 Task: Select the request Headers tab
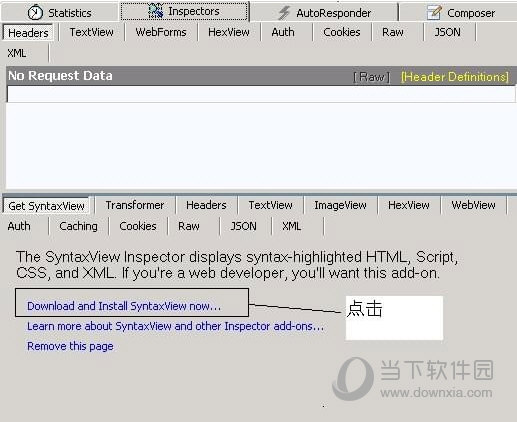click(28, 33)
